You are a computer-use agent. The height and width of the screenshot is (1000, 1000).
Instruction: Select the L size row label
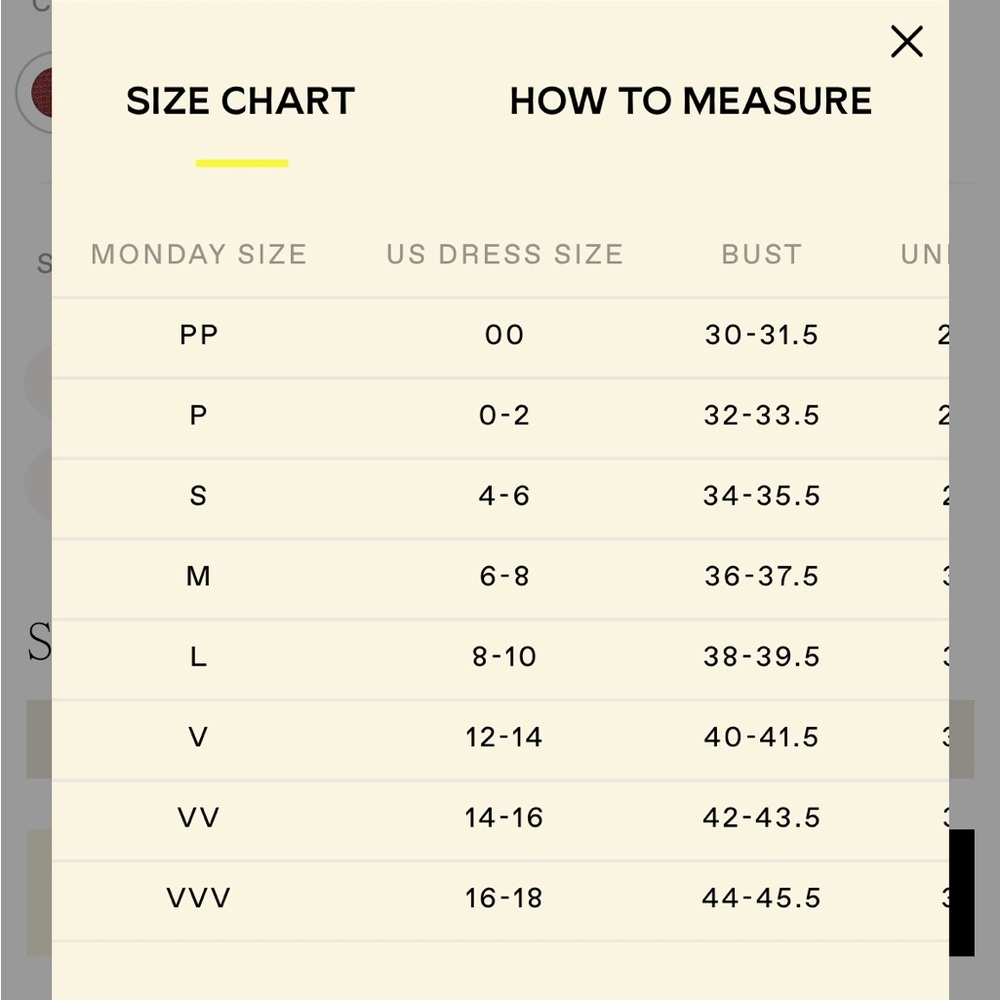point(198,656)
